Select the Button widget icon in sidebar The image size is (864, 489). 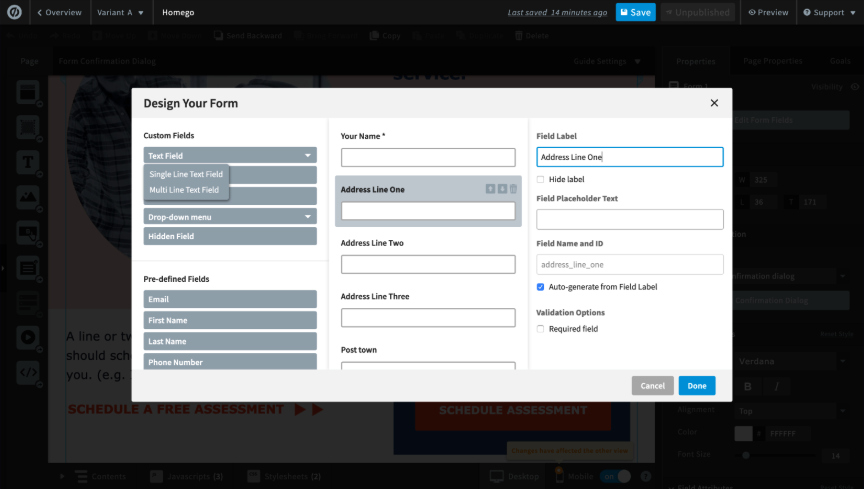click(28, 233)
